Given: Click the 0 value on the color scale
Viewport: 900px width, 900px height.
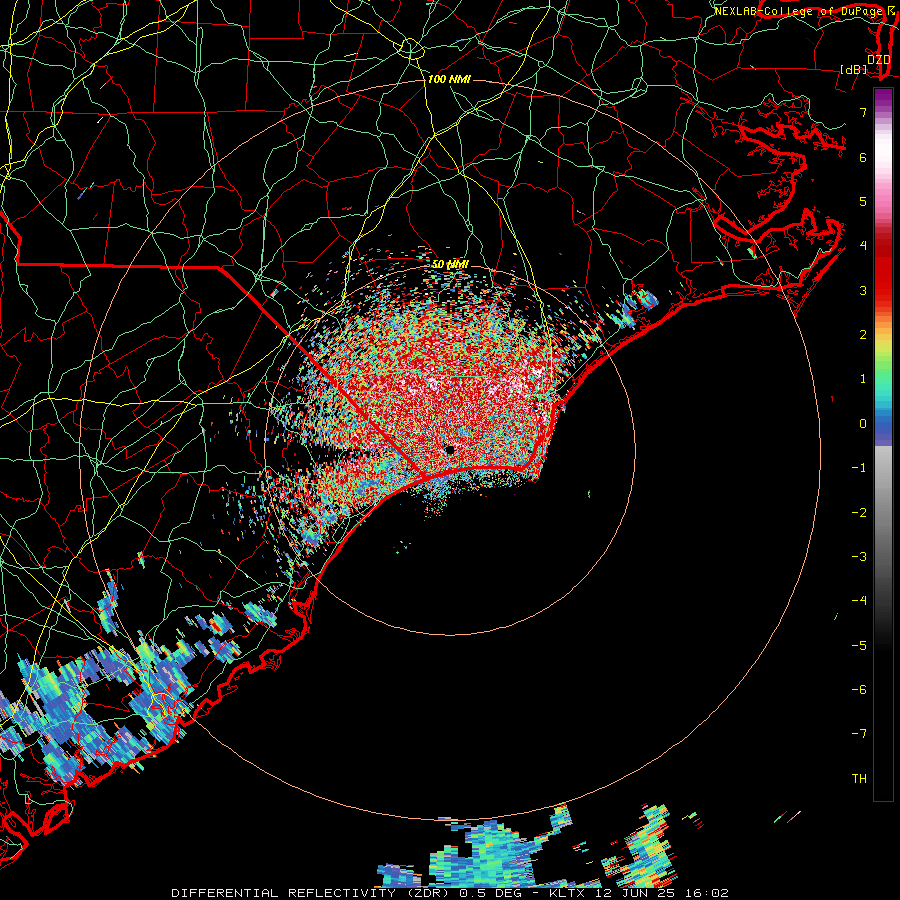Looking at the screenshot, I should (x=863, y=424).
